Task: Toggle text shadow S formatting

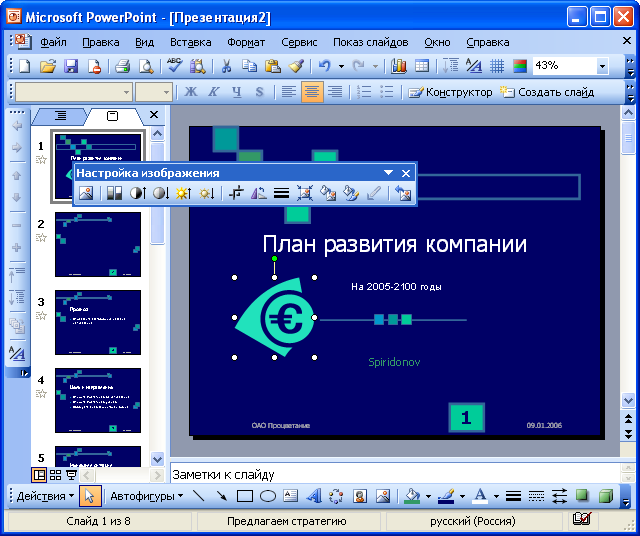Action: click(259, 92)
